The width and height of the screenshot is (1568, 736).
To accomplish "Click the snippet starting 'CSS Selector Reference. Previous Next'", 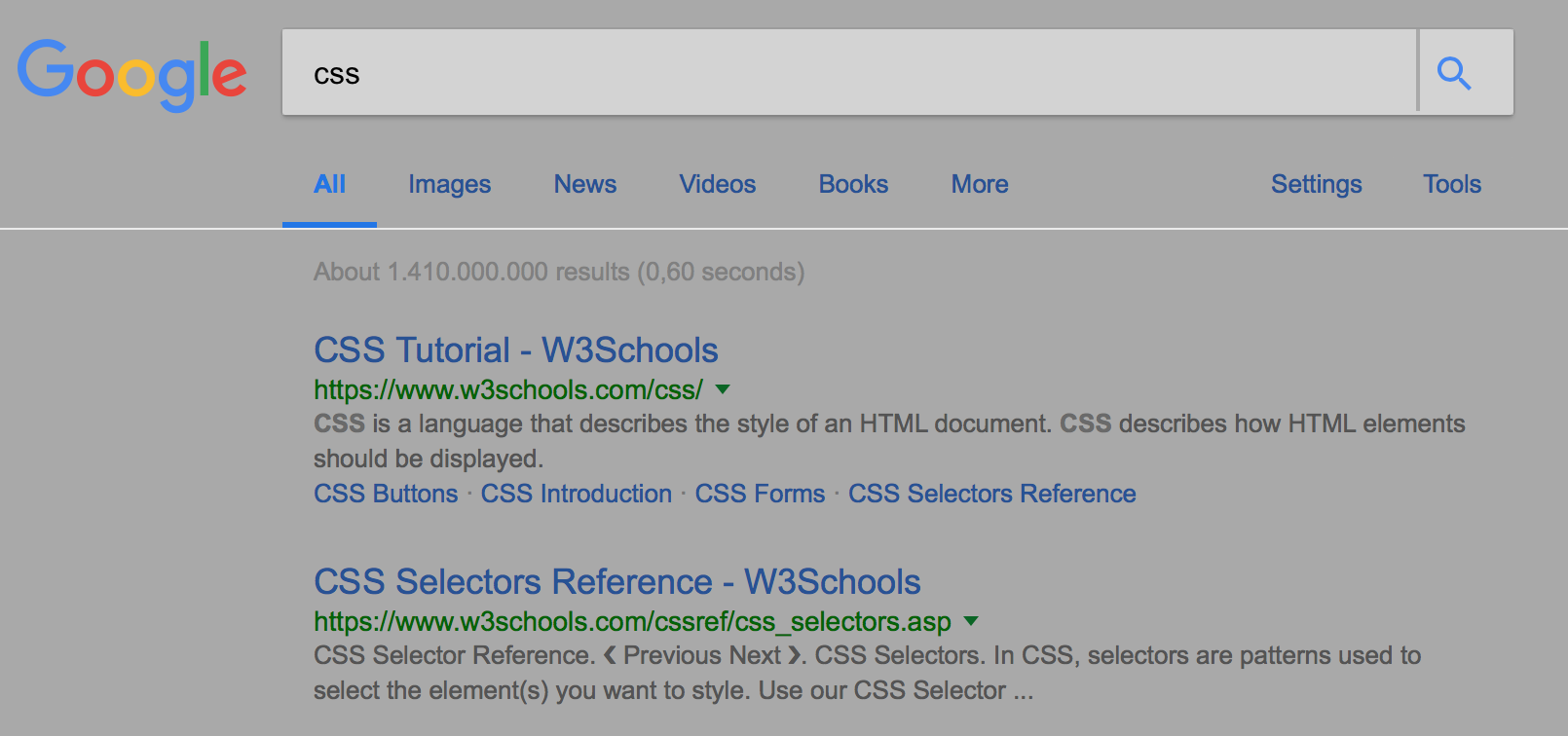I will tap(867, 673).
